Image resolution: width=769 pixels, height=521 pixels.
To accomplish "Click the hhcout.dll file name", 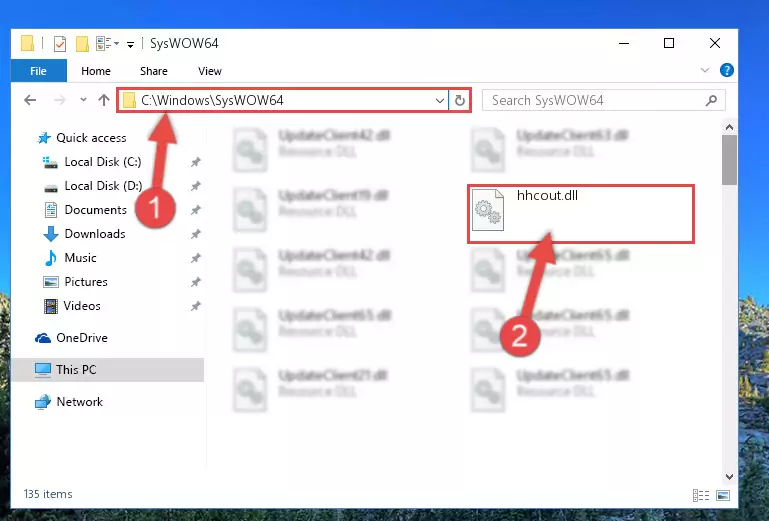I will [x=547, y=196].
